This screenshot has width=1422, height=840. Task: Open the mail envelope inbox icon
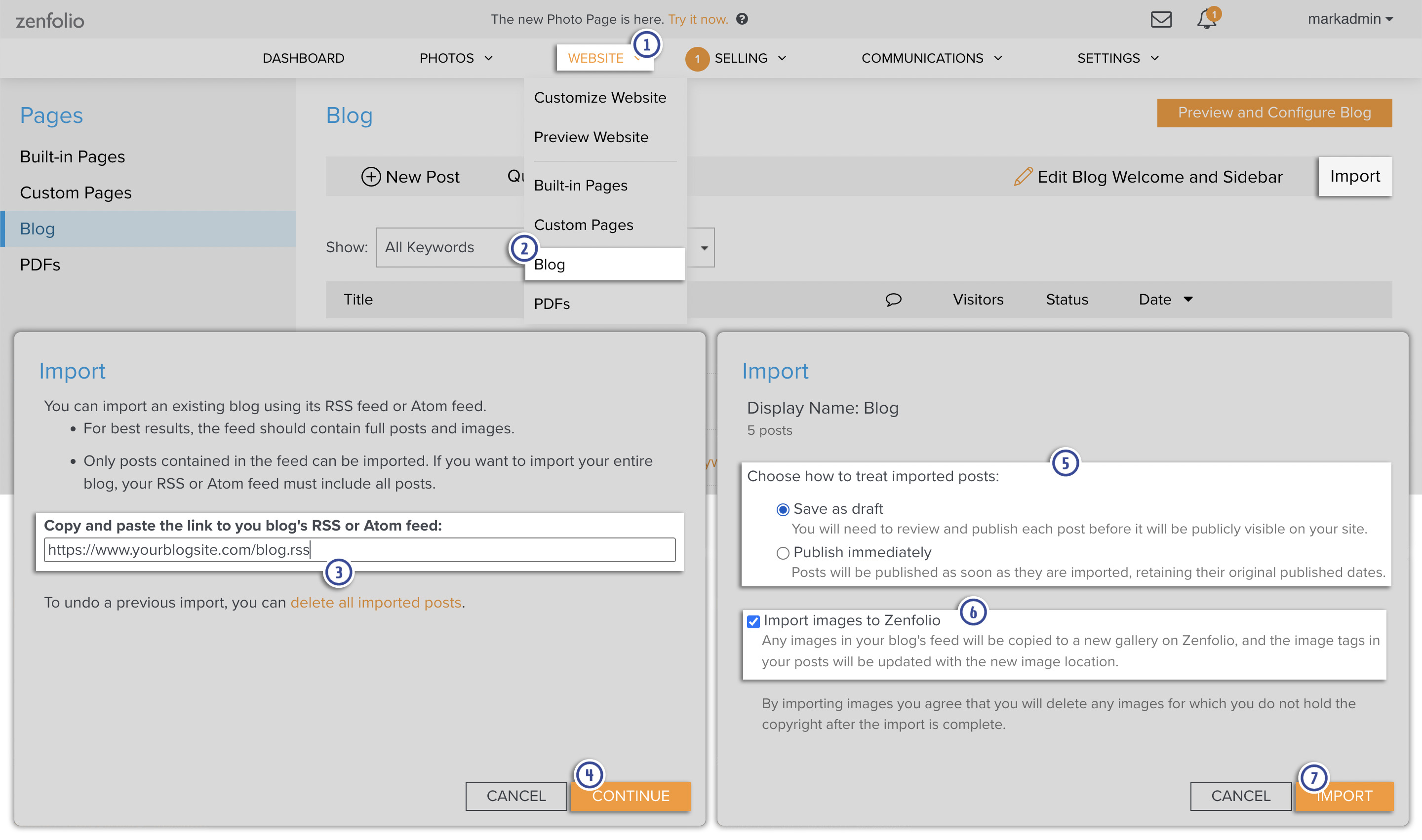[1161, 19]
